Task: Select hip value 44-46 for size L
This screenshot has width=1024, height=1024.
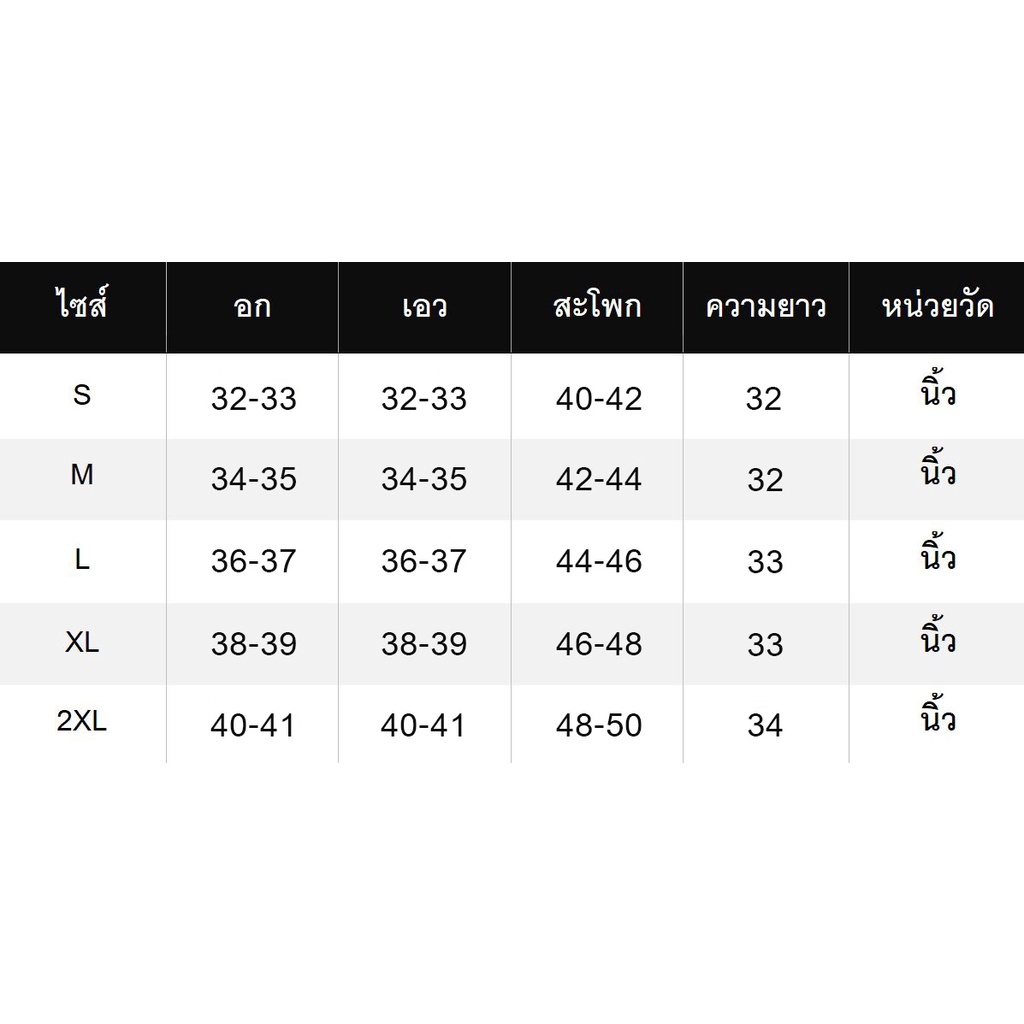Action: pos(599,561)
